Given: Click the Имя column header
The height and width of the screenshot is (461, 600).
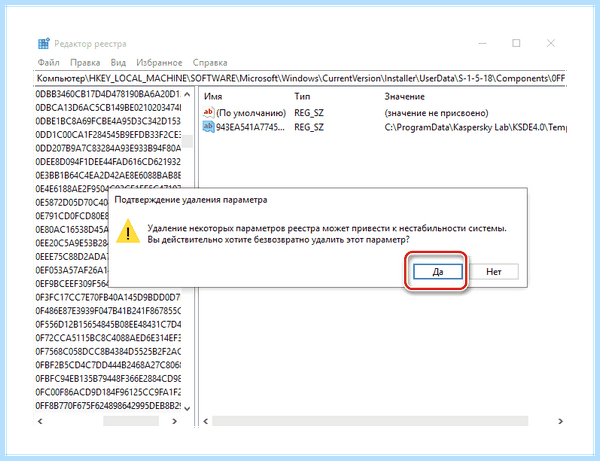Looking at the screenshot, I should pyautogui.click(x=213, y=96).
